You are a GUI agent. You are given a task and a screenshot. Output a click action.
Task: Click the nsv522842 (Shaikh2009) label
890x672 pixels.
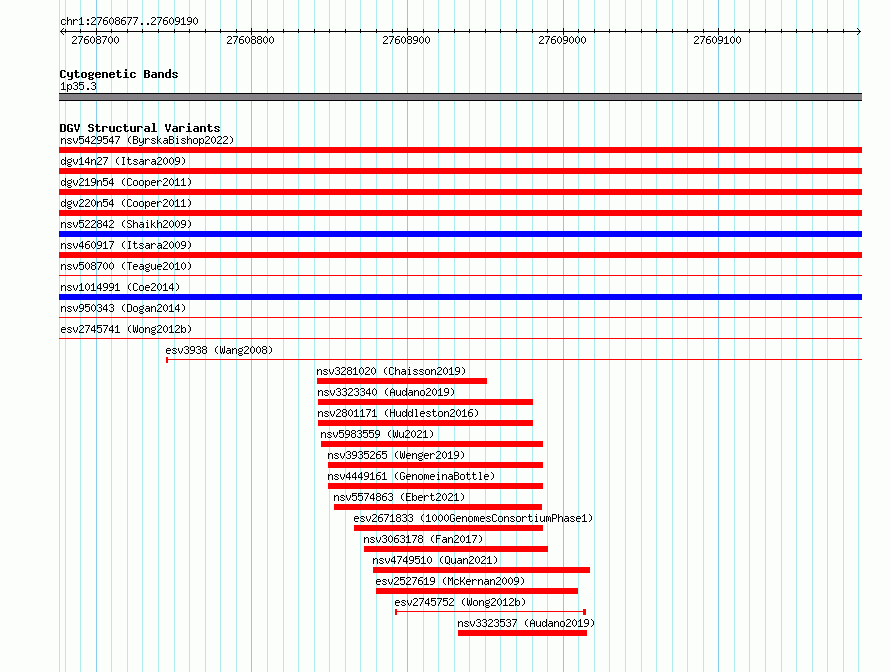126,224
